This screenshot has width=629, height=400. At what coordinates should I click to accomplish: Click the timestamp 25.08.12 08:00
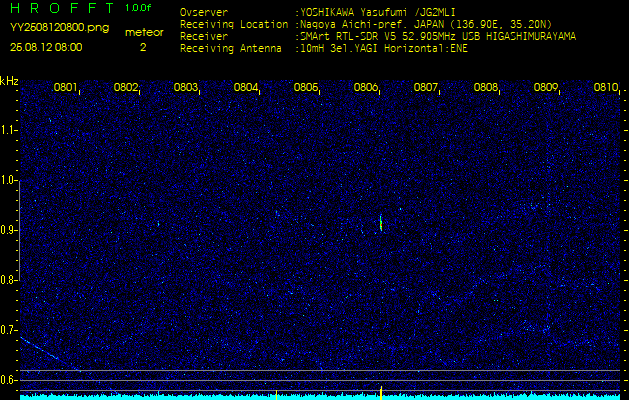coord(46,47)
